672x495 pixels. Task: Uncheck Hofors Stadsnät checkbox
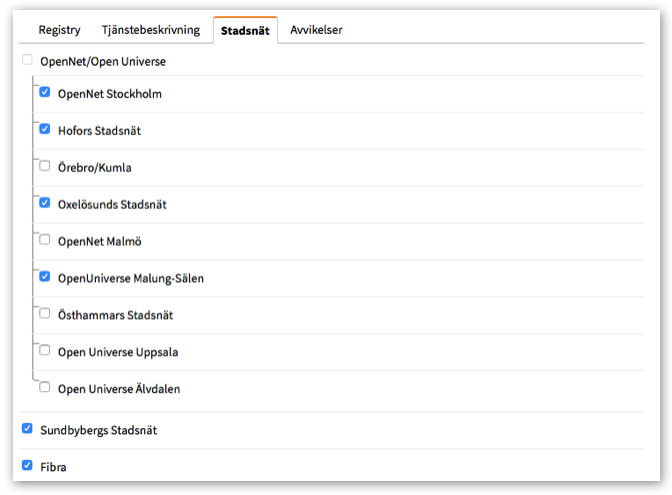(x=45, y=129)
